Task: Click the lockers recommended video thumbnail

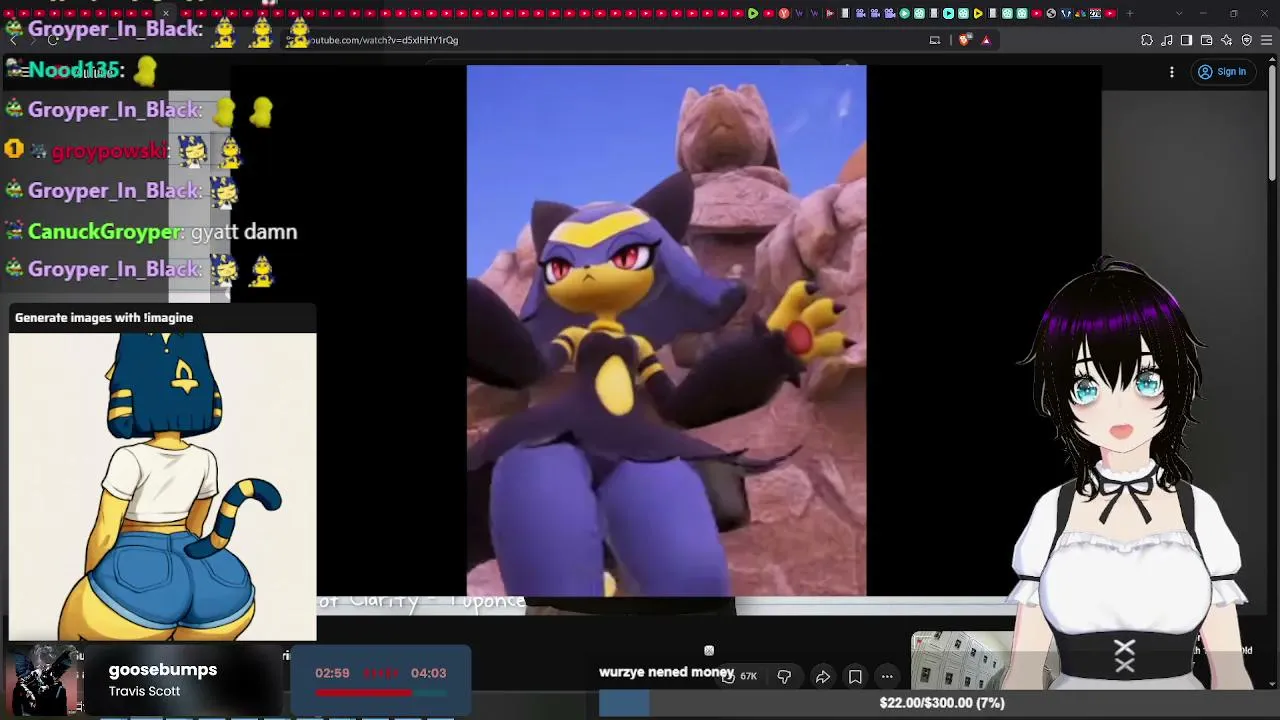Action: [x=962, y=661]
